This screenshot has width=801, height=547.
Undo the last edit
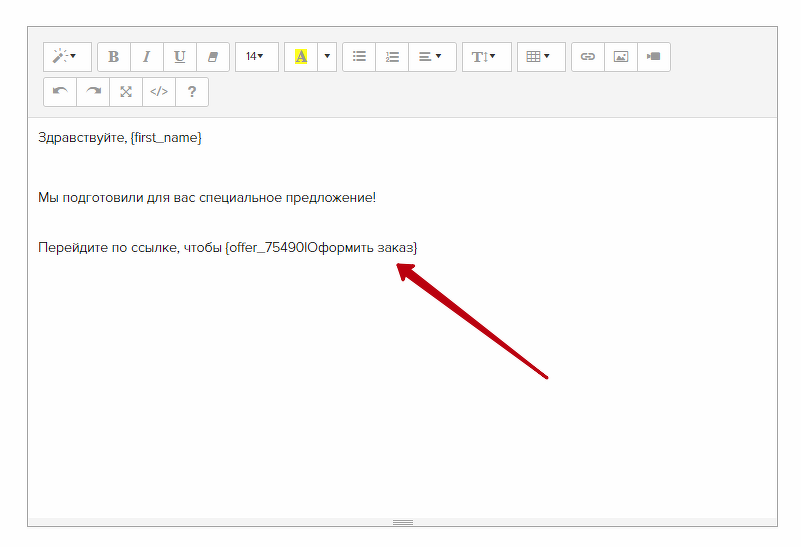tap(60, 92)
